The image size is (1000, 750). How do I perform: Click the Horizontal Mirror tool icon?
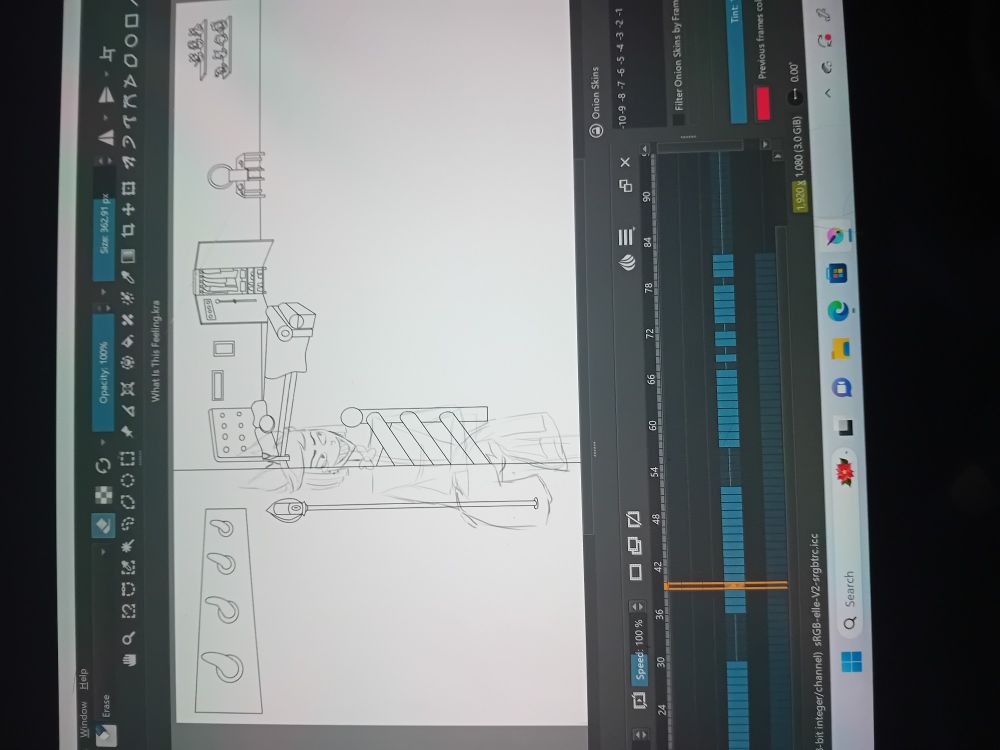tap(107, 135)
